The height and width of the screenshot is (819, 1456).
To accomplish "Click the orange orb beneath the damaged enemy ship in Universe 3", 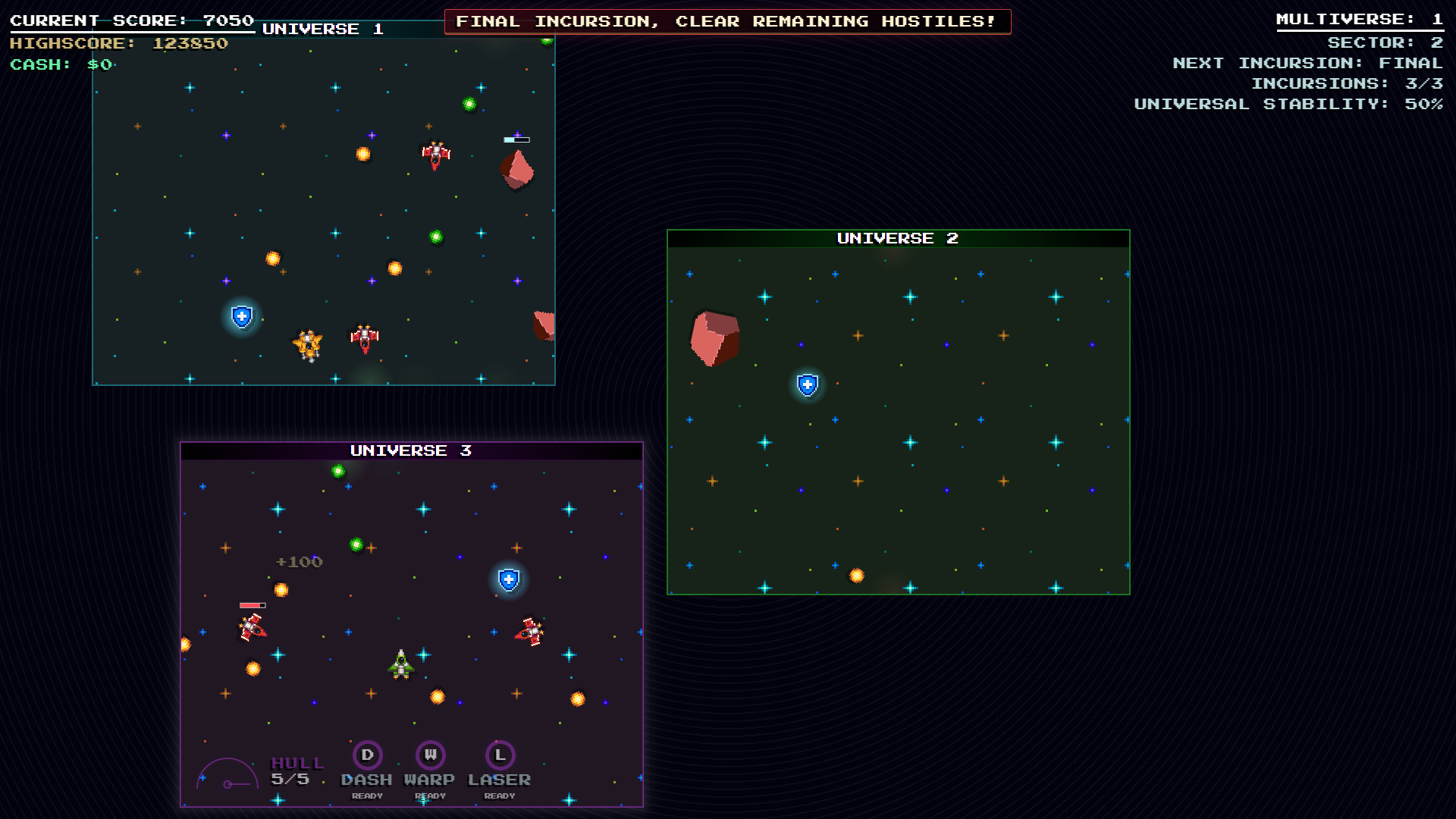I will point(253,669).
